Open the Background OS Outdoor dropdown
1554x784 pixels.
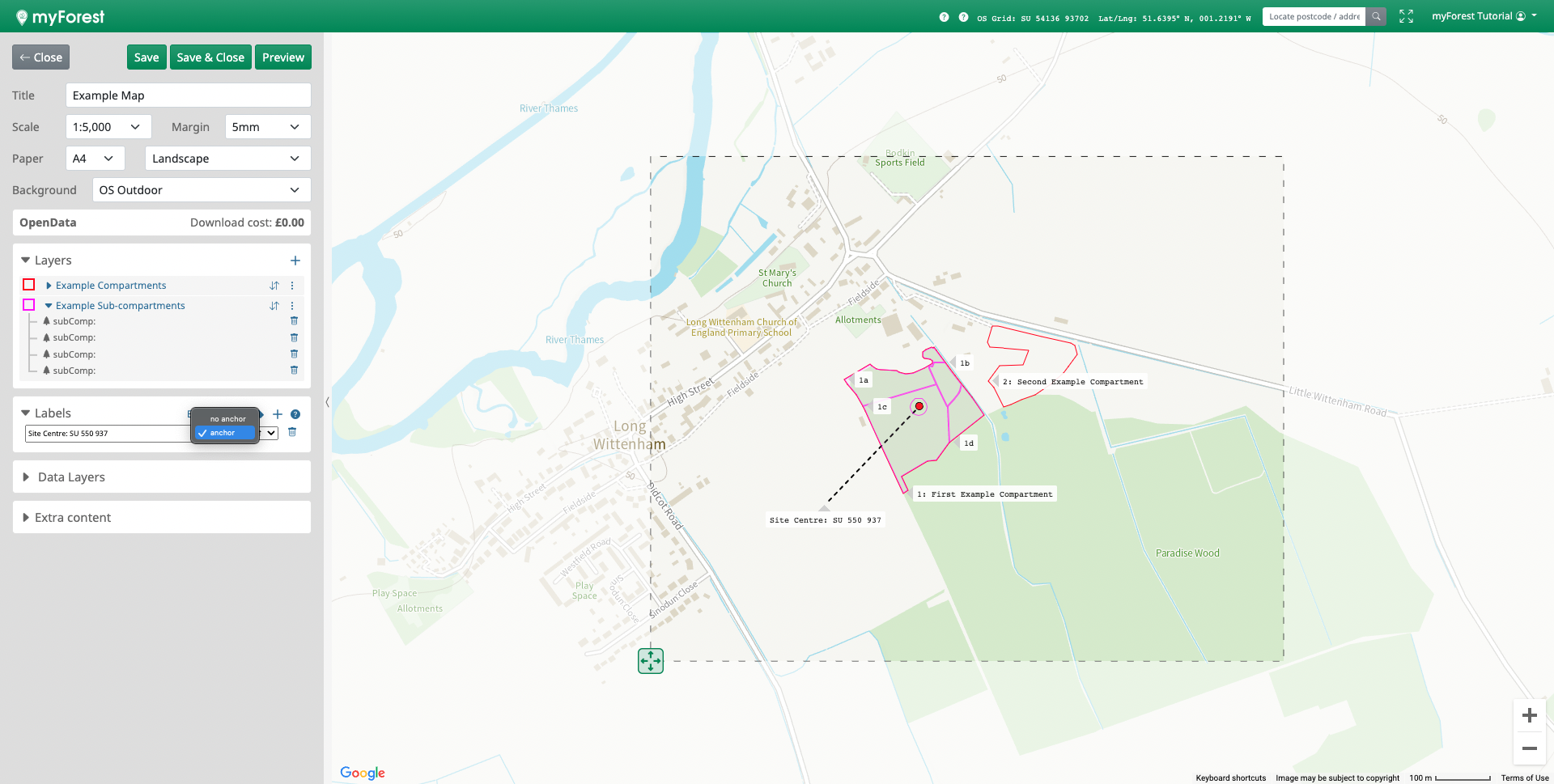click(x=201, y=190)
